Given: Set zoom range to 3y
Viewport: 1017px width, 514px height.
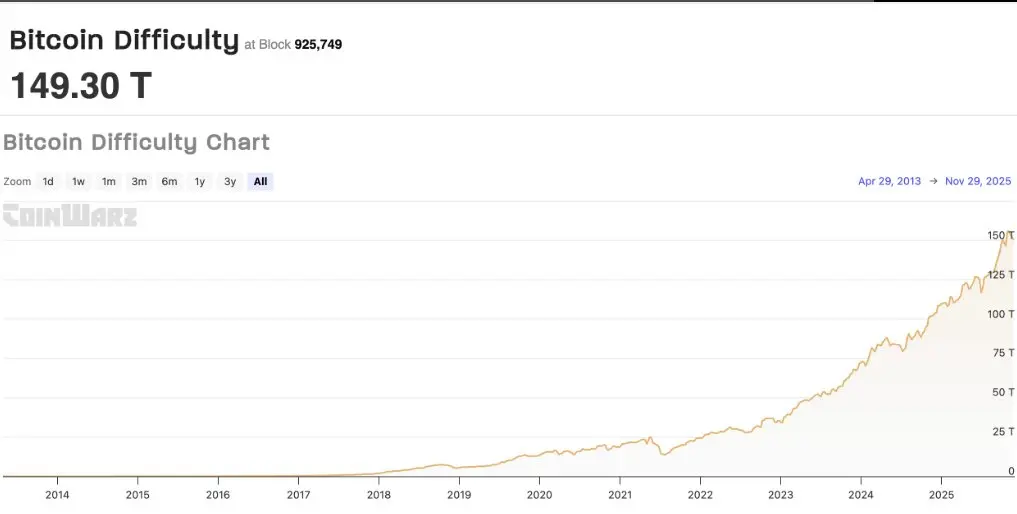Looking at the screenshot, I should pyautogui.click(x=230, y=182).
